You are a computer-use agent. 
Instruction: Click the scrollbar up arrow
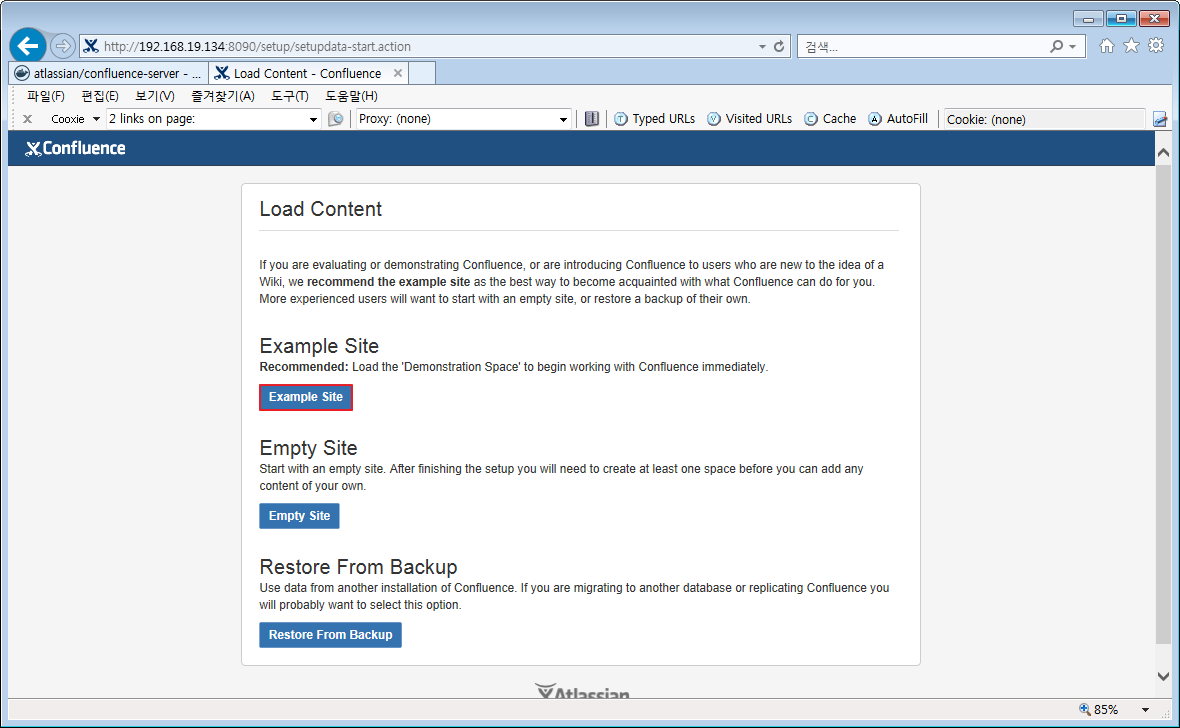[1163, 153]
